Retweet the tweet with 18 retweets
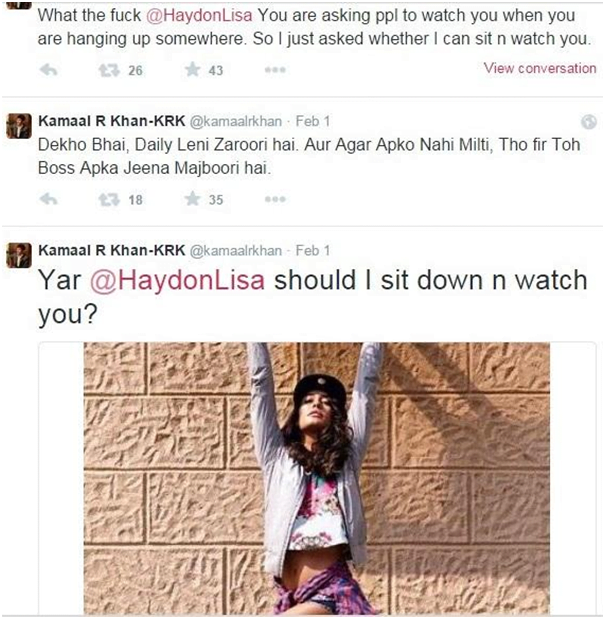Viewport: 605px width, 619px height. (109, 200)
